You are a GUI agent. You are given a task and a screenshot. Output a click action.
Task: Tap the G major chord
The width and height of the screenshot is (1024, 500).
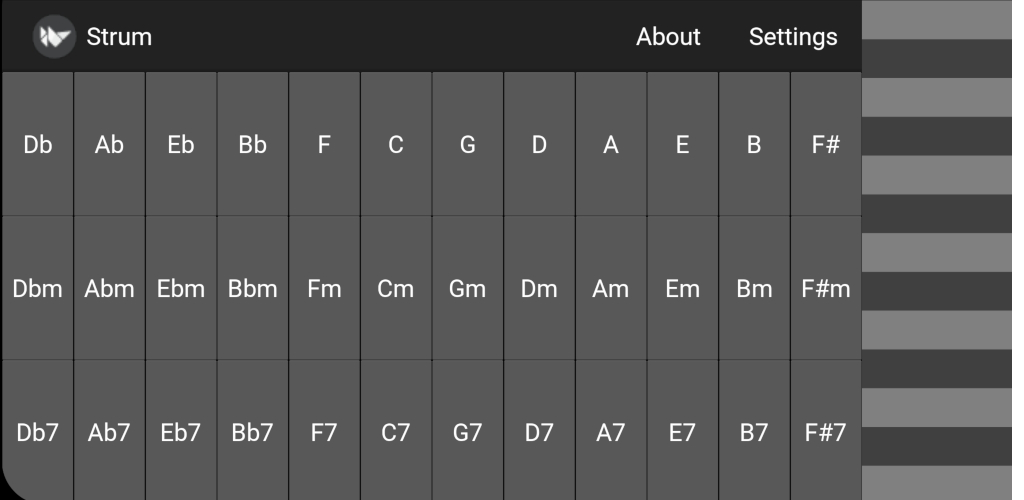click(x=467, y=145)
